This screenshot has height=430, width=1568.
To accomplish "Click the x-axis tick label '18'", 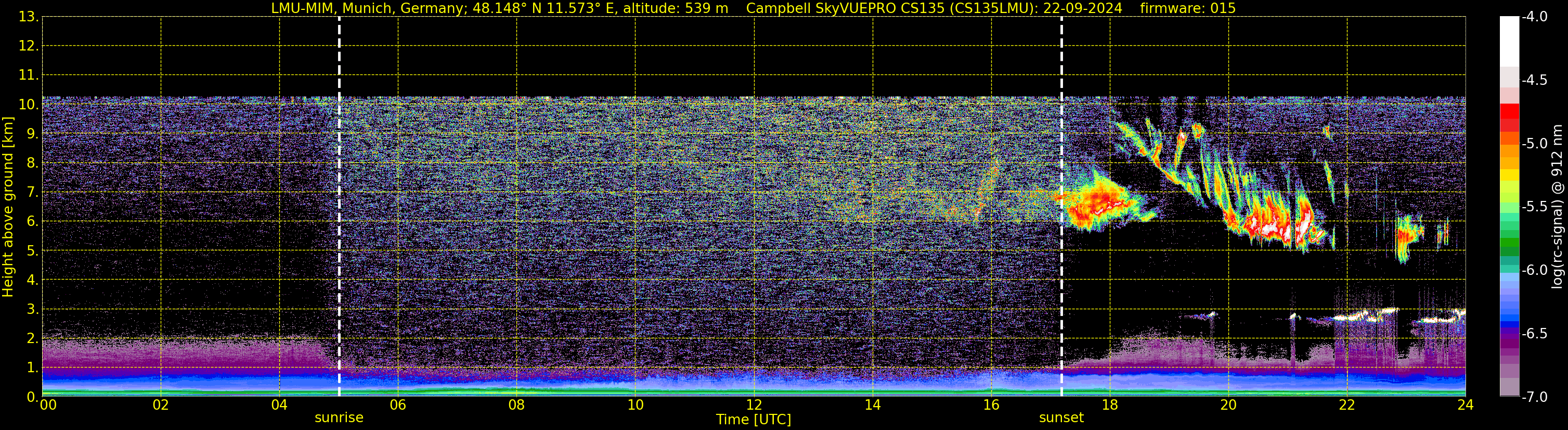I will 1110,405.
